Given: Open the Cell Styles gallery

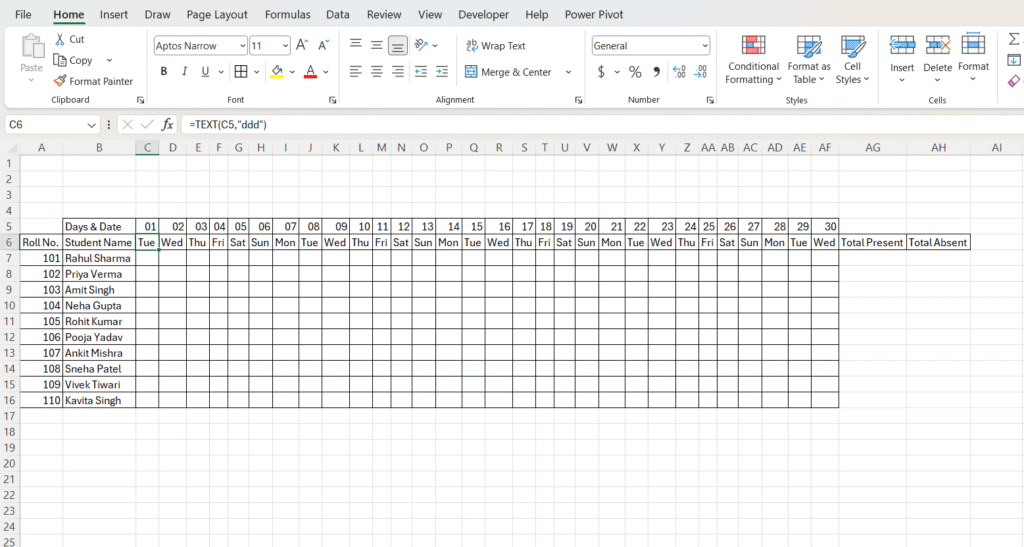Looking at the screenshot, I should point(852,60).
